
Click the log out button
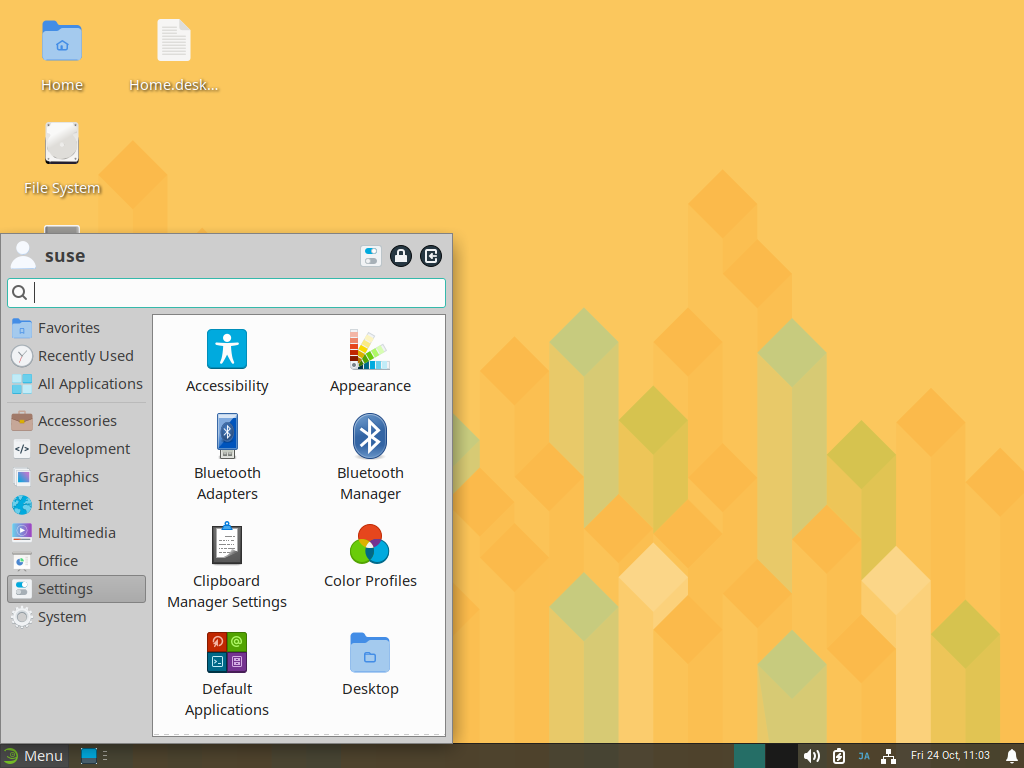431,256
